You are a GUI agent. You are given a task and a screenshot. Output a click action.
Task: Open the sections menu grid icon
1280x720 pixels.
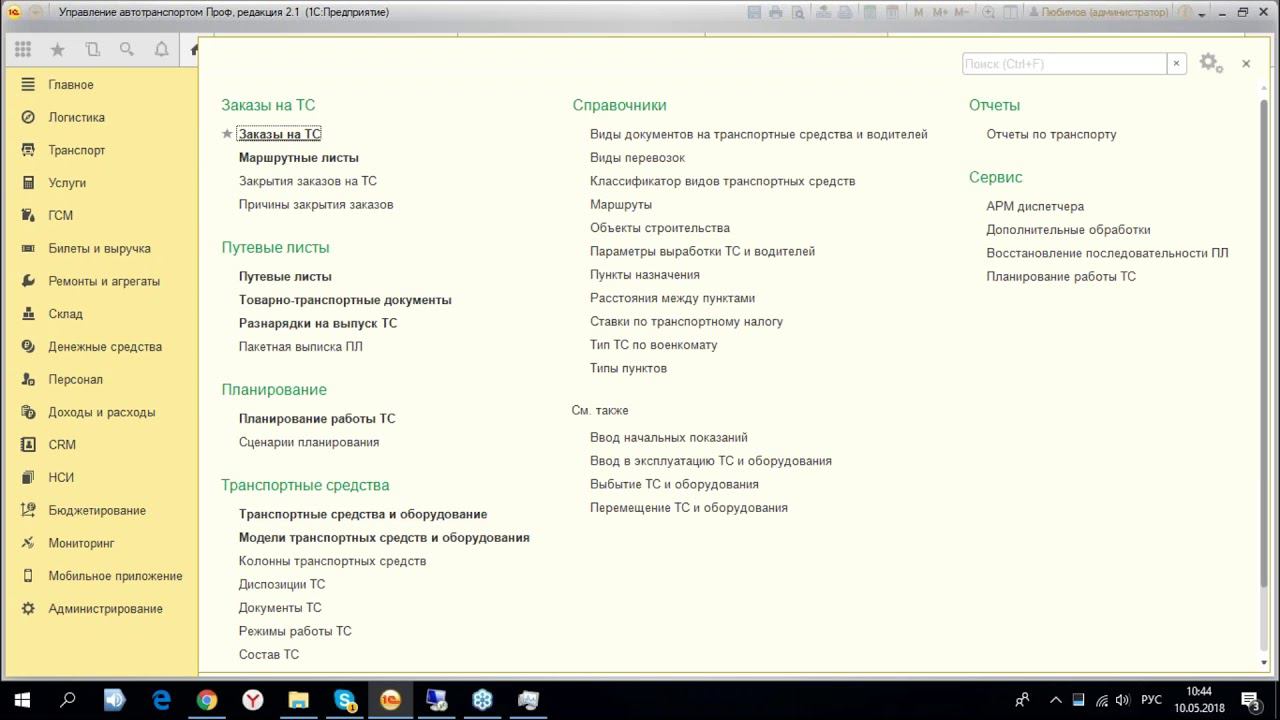(23, 50)
